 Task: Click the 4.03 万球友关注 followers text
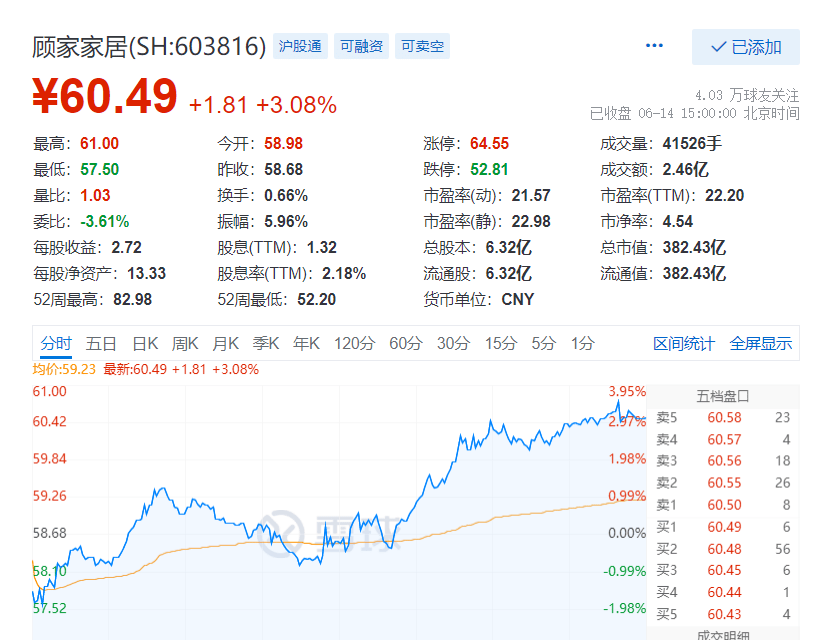[747, 96]
